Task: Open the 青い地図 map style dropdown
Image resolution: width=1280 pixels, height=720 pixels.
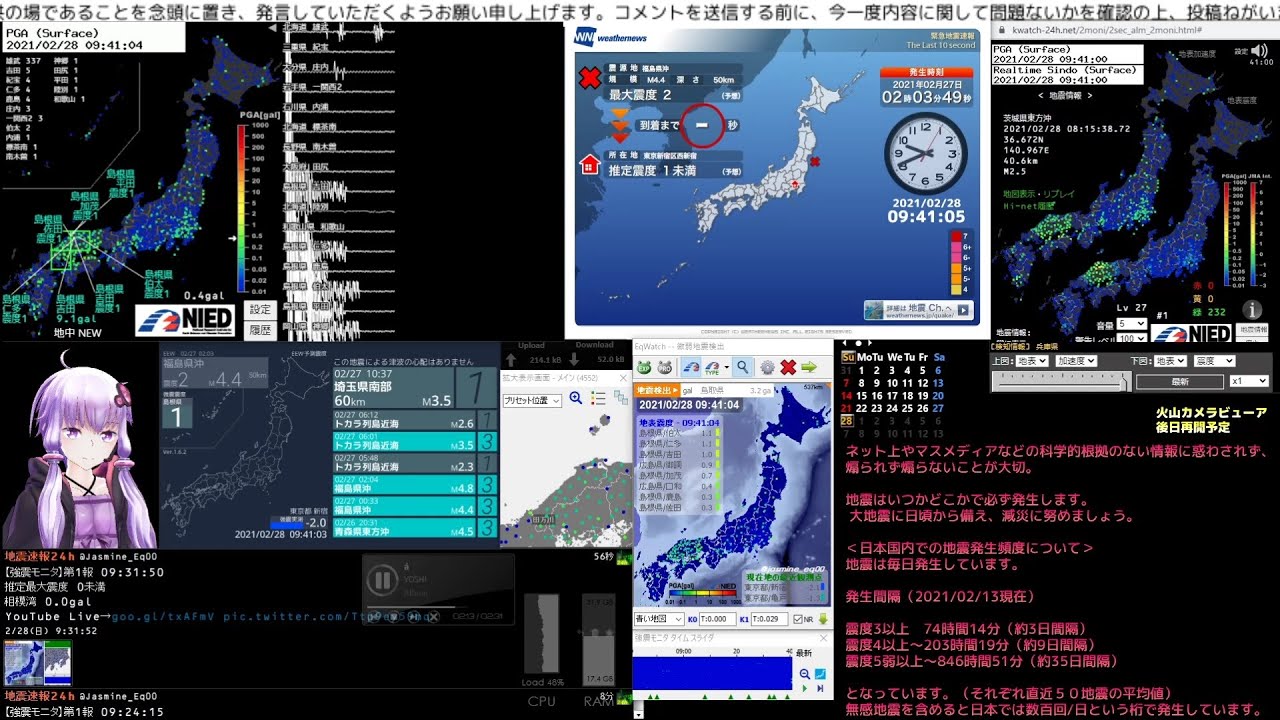Action: [x=657, y=619]
